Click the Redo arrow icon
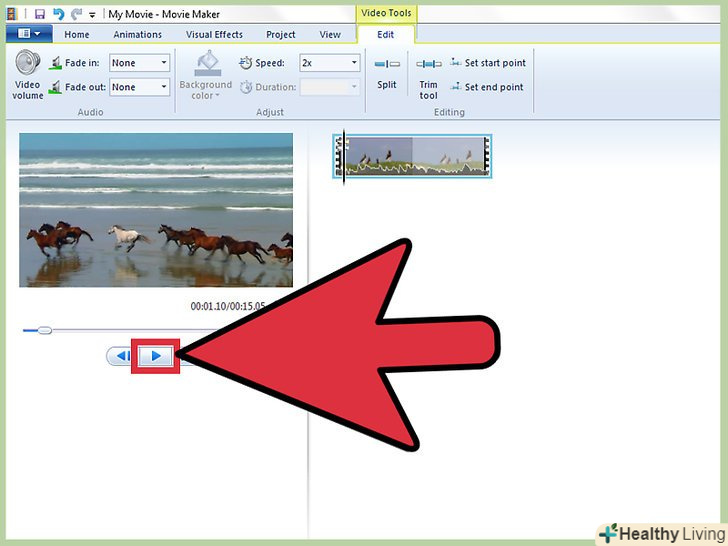The height and width of the screenshot is (546, 728). pyautogui.click(x=76, y=14)
